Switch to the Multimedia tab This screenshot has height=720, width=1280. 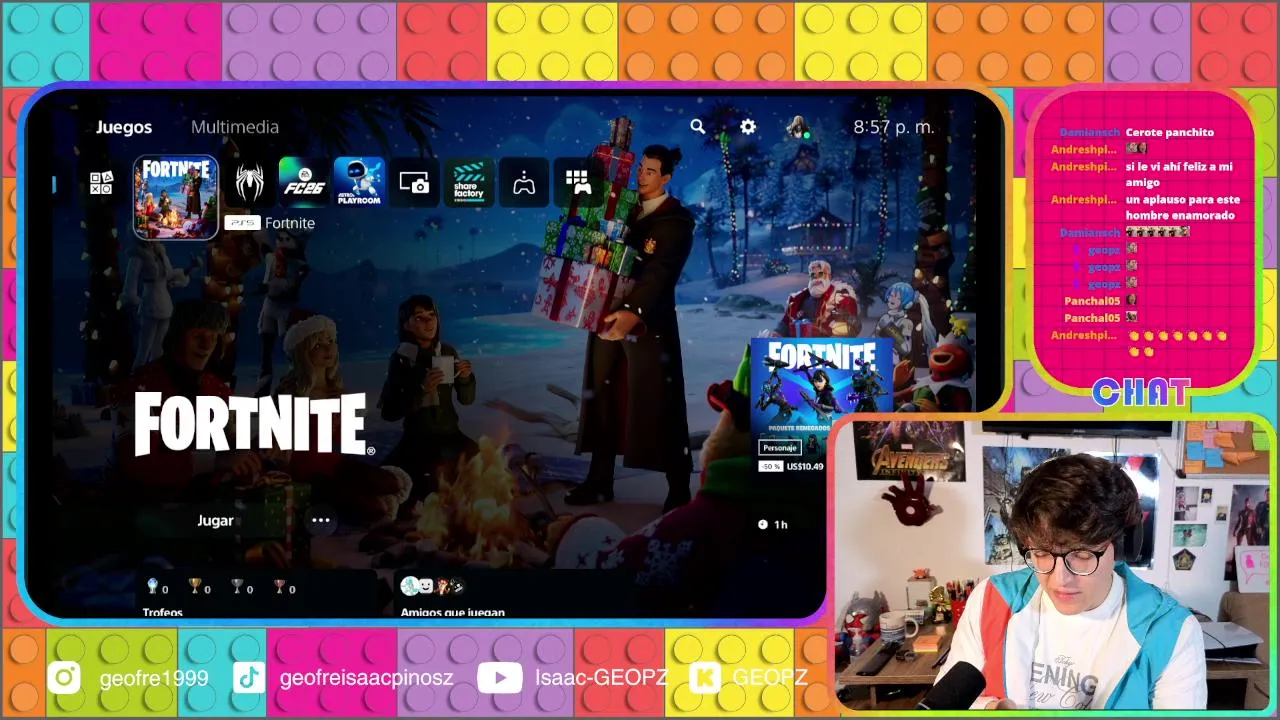pos(235,127)
